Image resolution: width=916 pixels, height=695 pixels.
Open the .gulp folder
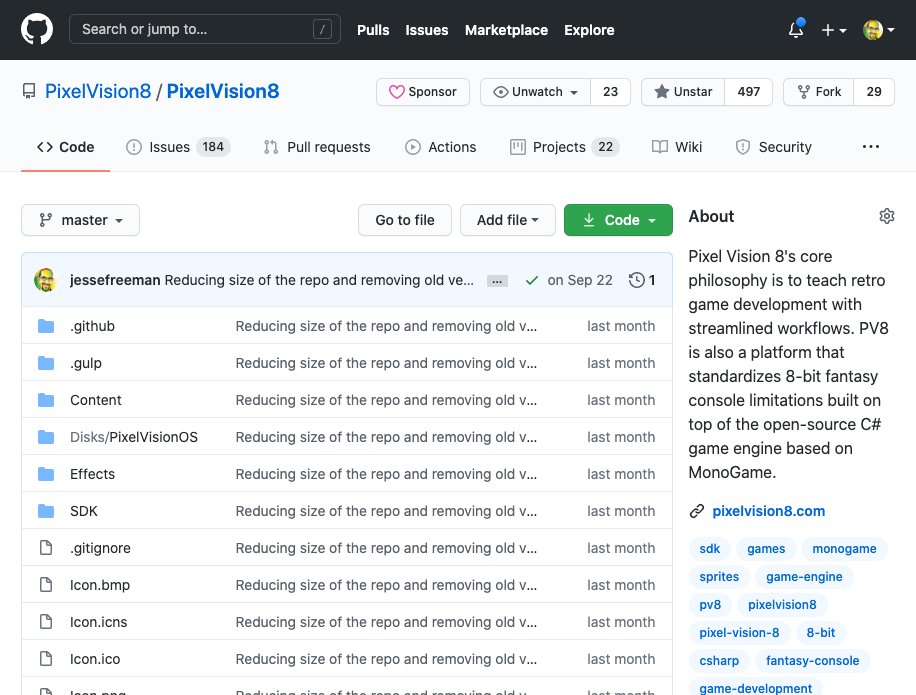click(86, 363)
